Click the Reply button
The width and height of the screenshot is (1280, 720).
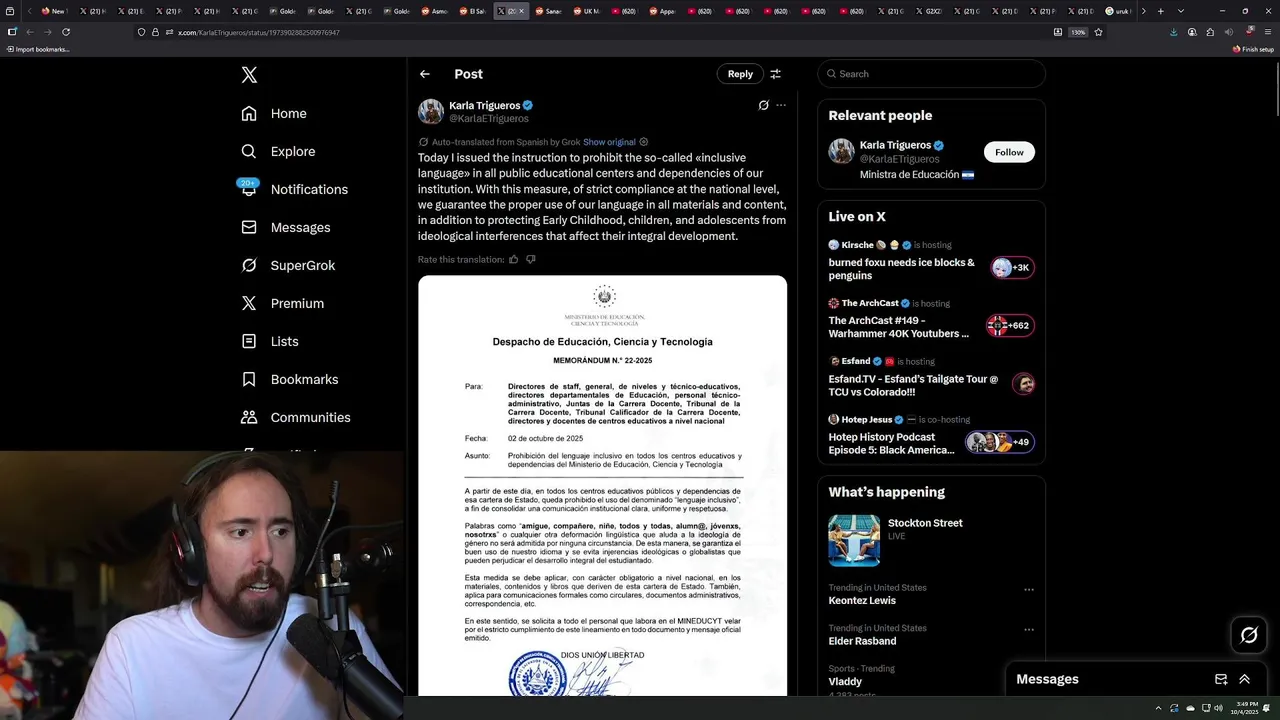[x=740, y=74]
